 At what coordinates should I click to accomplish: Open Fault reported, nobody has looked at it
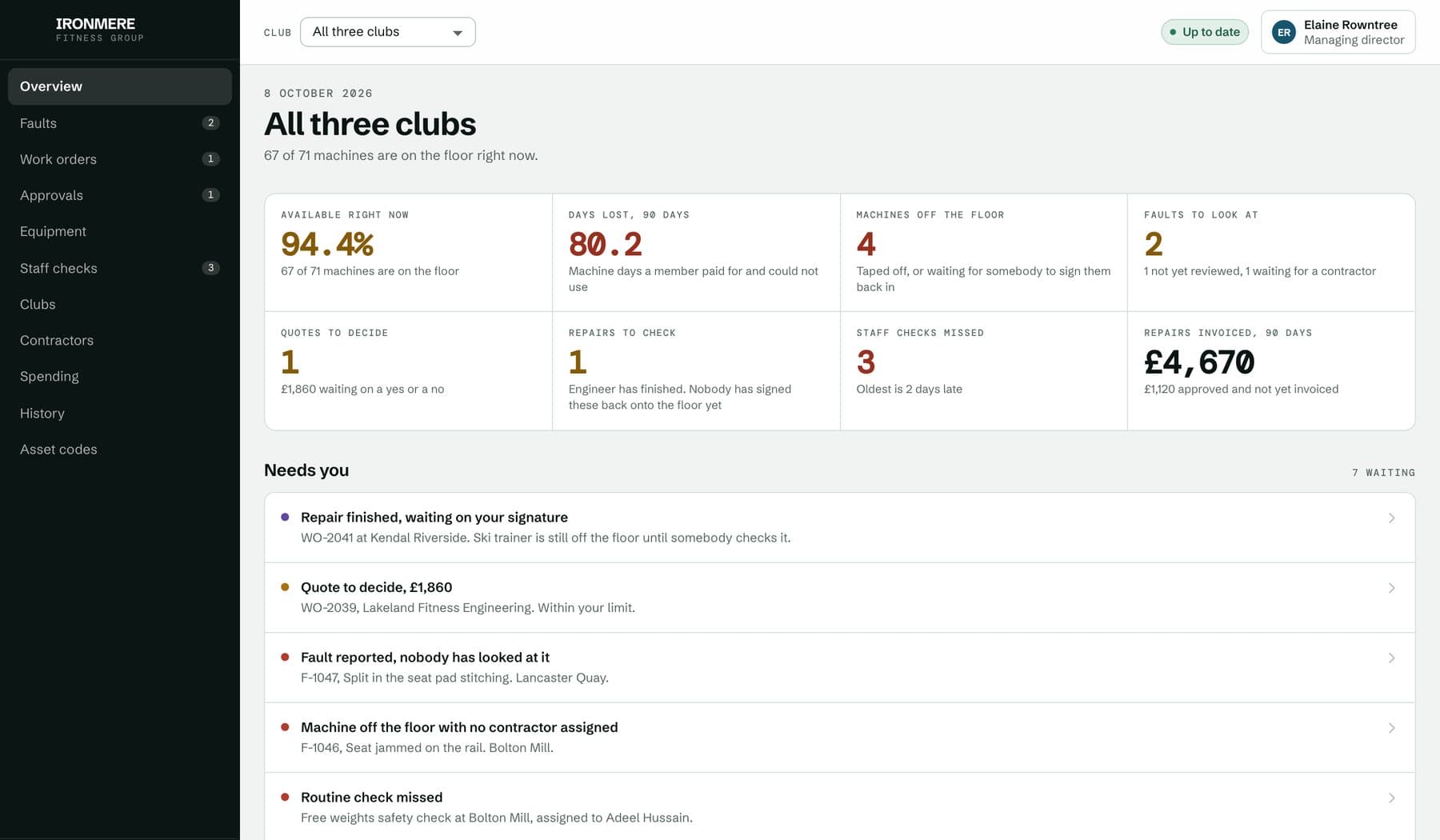click(x=839, y=667)
